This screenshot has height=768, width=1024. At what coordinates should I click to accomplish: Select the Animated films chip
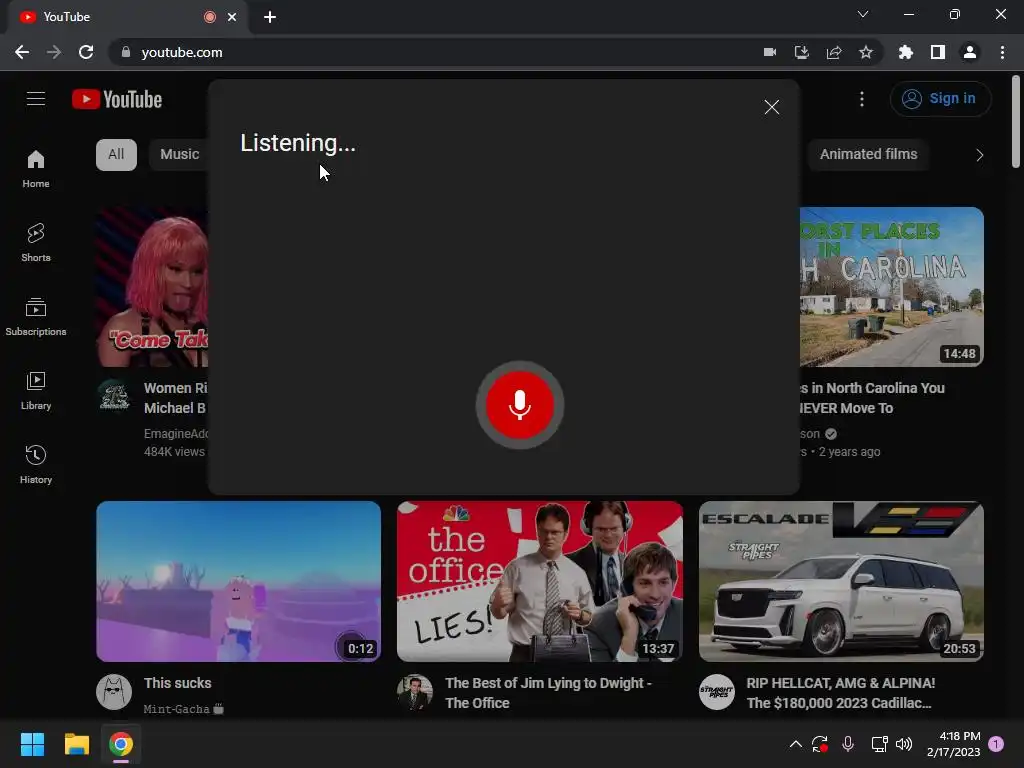point(869,155)
